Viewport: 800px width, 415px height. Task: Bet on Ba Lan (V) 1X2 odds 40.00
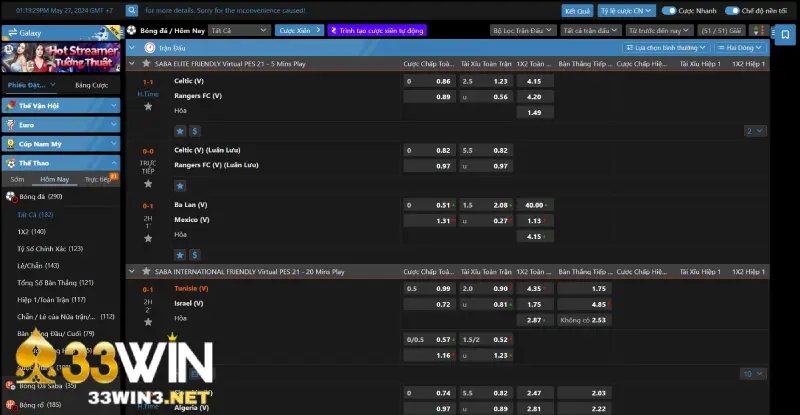pos(535,205)
